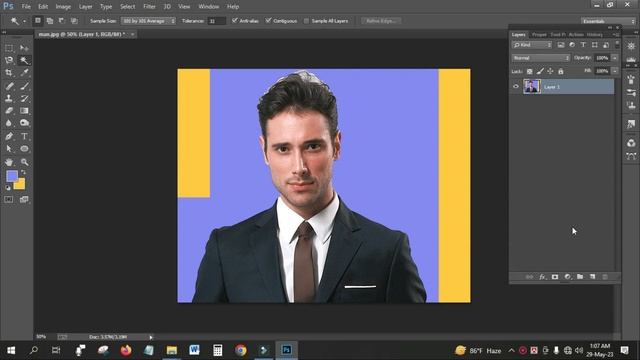This screenshot has width=640, height=360.
Task: Toggle layer filtering switch in Layers panel
Action: pos(617,44)
